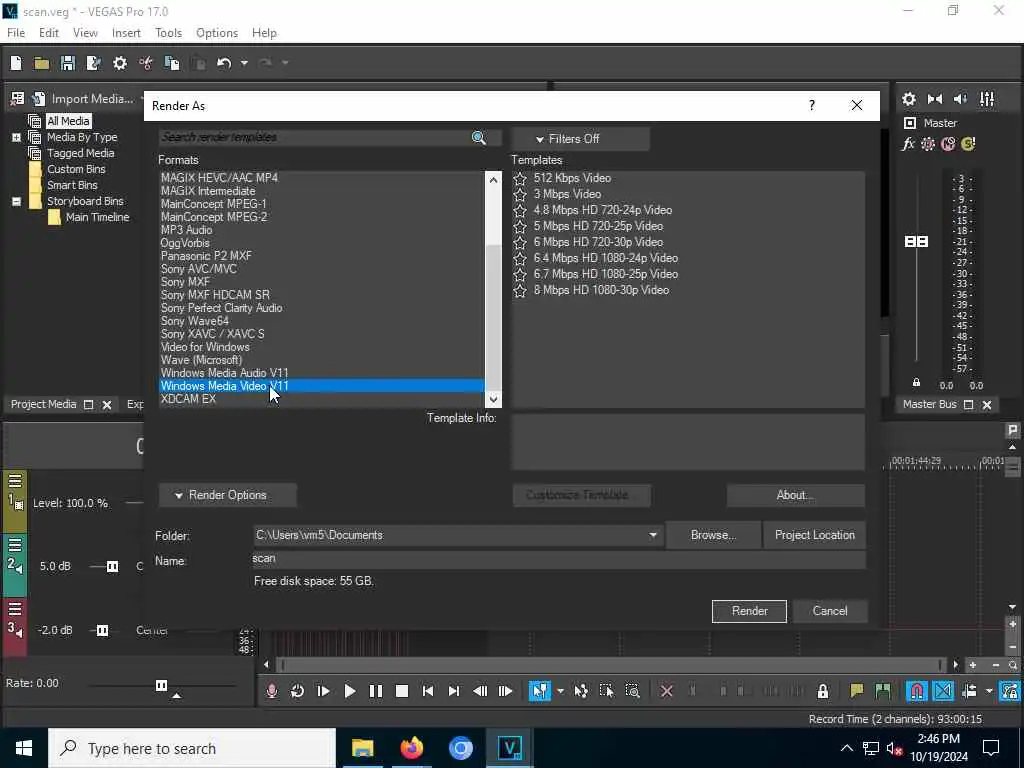Click the Render button
Viewport: 1024px width, 768px height.
pyautogui.click(x=749, y=611)
